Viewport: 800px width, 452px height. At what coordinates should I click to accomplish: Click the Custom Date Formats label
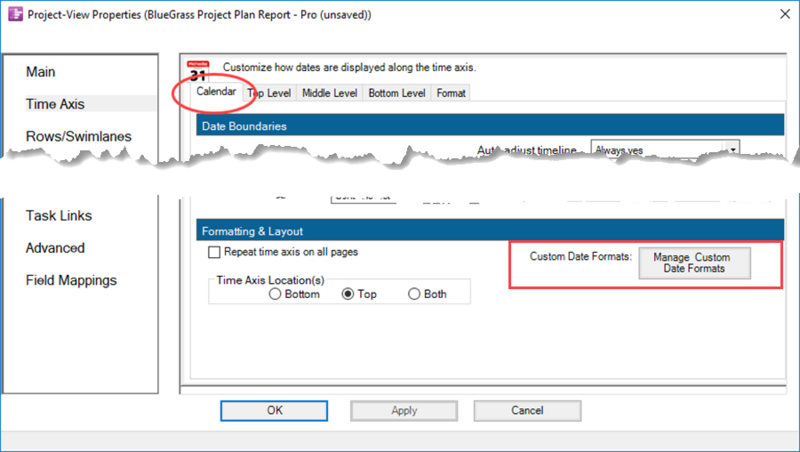(x=581, y=257)
